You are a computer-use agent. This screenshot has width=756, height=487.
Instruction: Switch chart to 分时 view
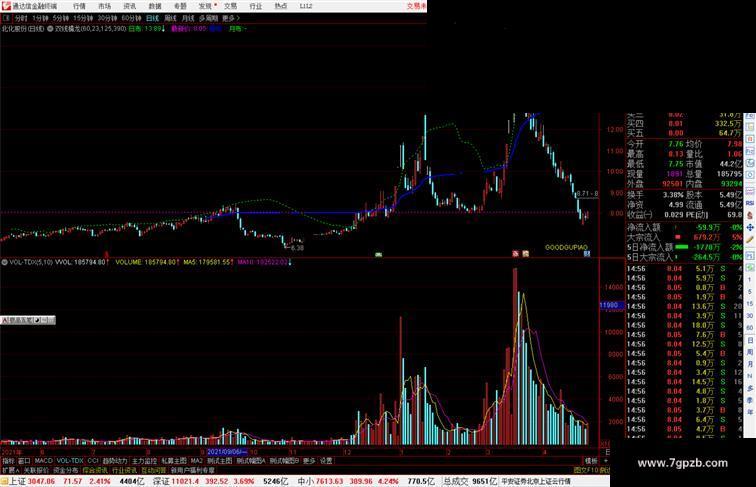pyautogui.click(x=21, y=18)
